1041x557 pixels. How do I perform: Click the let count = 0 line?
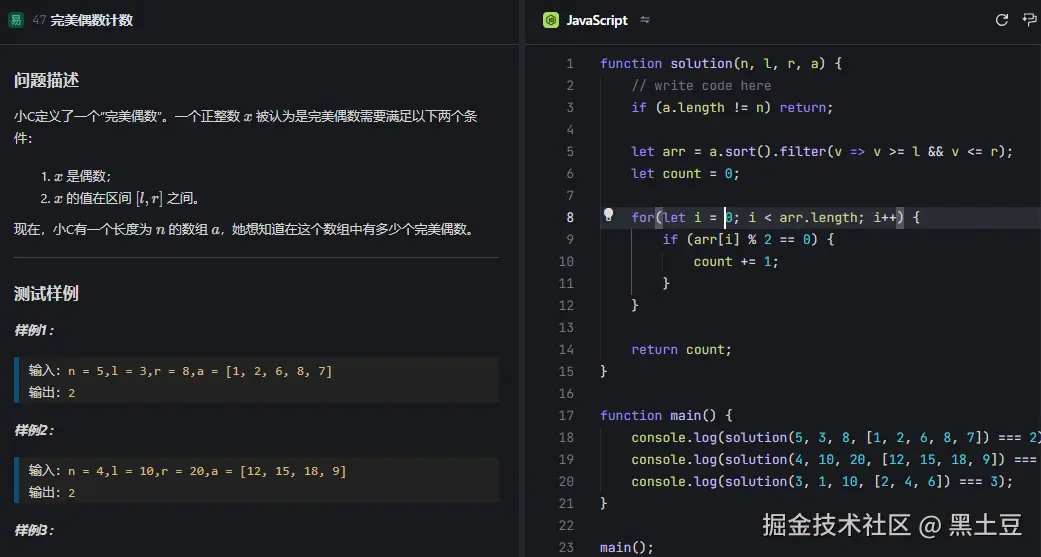tap(685, 173)
